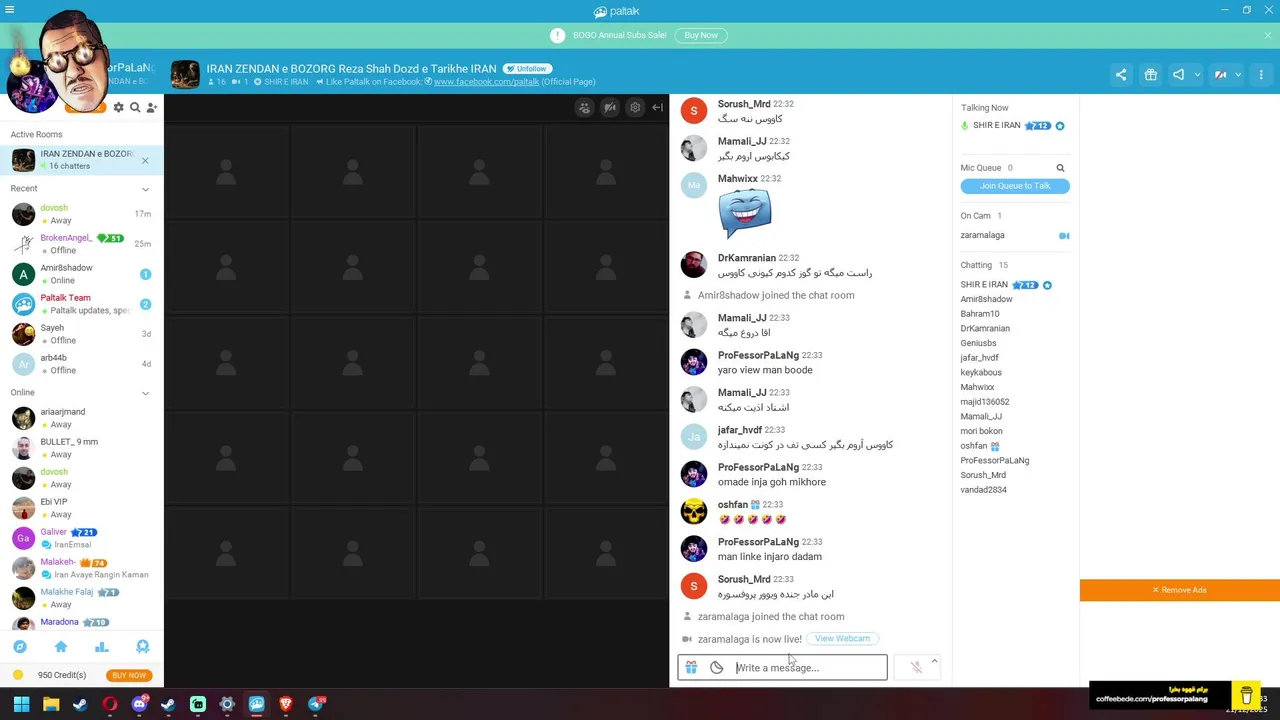Open the facebook.com/paltalk link
Screen dimensions: 1280x720
click(486, 82)
